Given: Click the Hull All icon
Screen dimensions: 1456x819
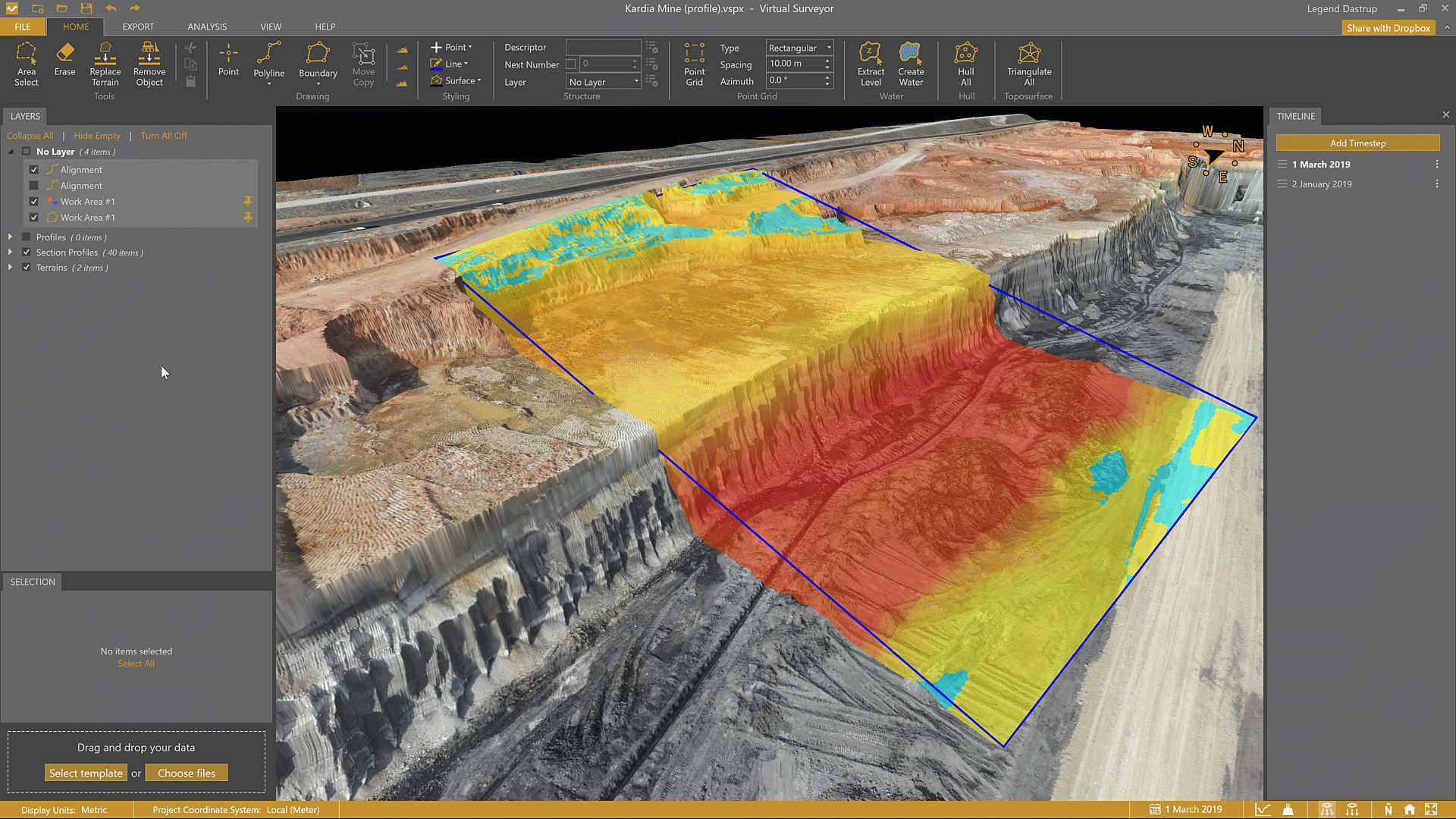Looking at the screenshot, I should point(965,64).
